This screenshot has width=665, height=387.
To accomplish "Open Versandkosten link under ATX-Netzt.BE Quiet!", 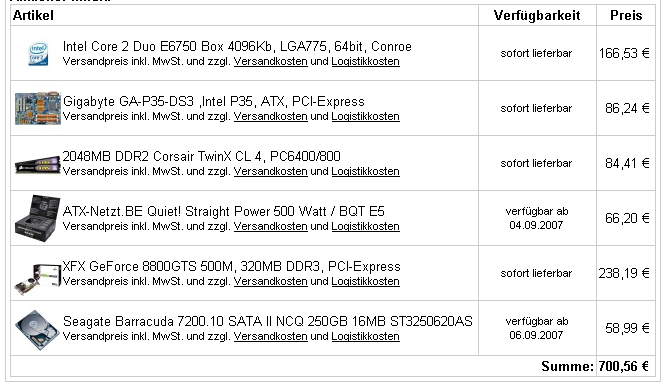I will (271, 227).
